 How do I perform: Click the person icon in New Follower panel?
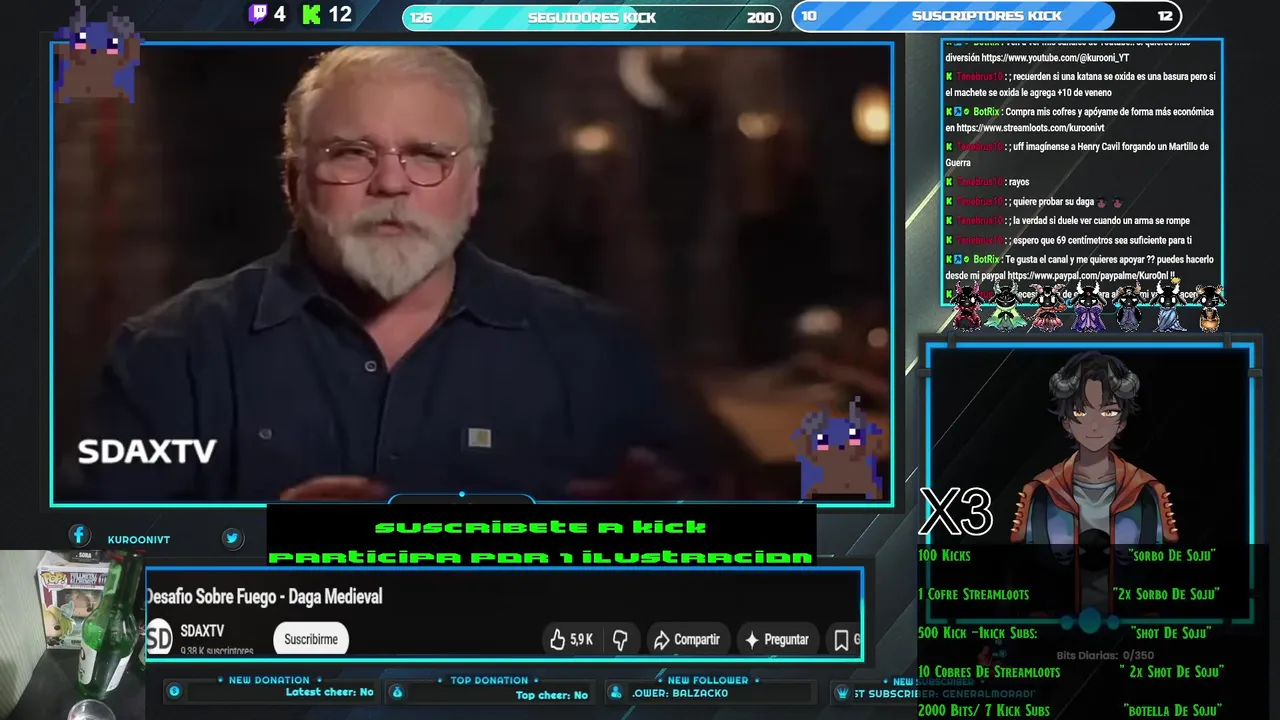pyautogui.click(x=615, y=691)
